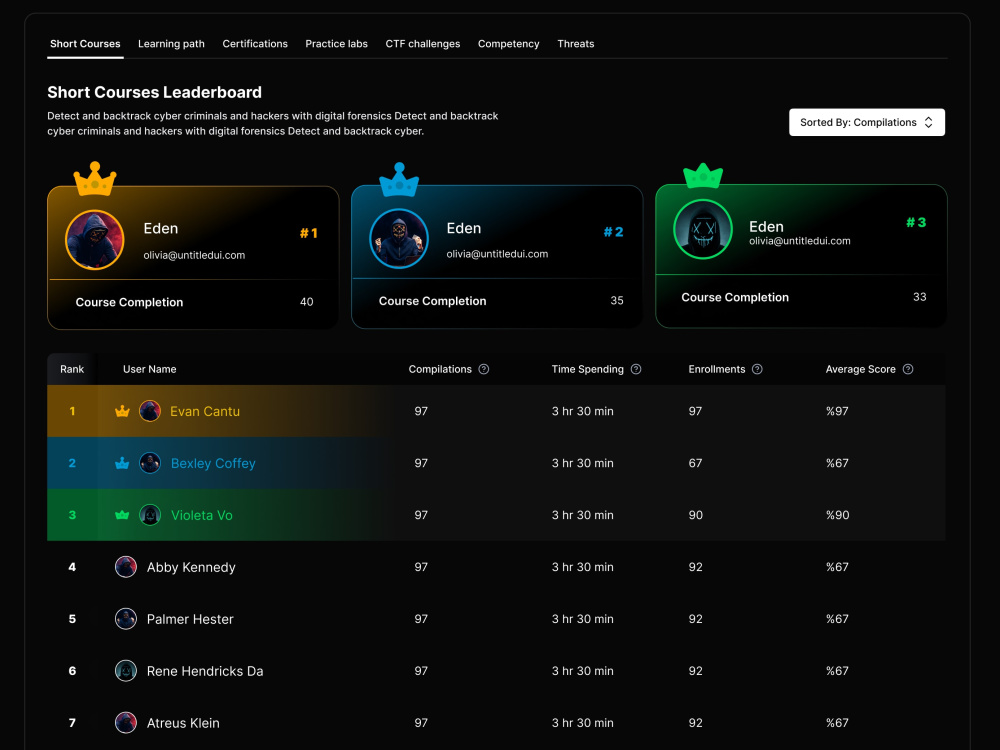Image resolution: width=1000 pixels, height=750 pixels.
Task: Click the blue crown above the #2 card
Action: point(399,179)
